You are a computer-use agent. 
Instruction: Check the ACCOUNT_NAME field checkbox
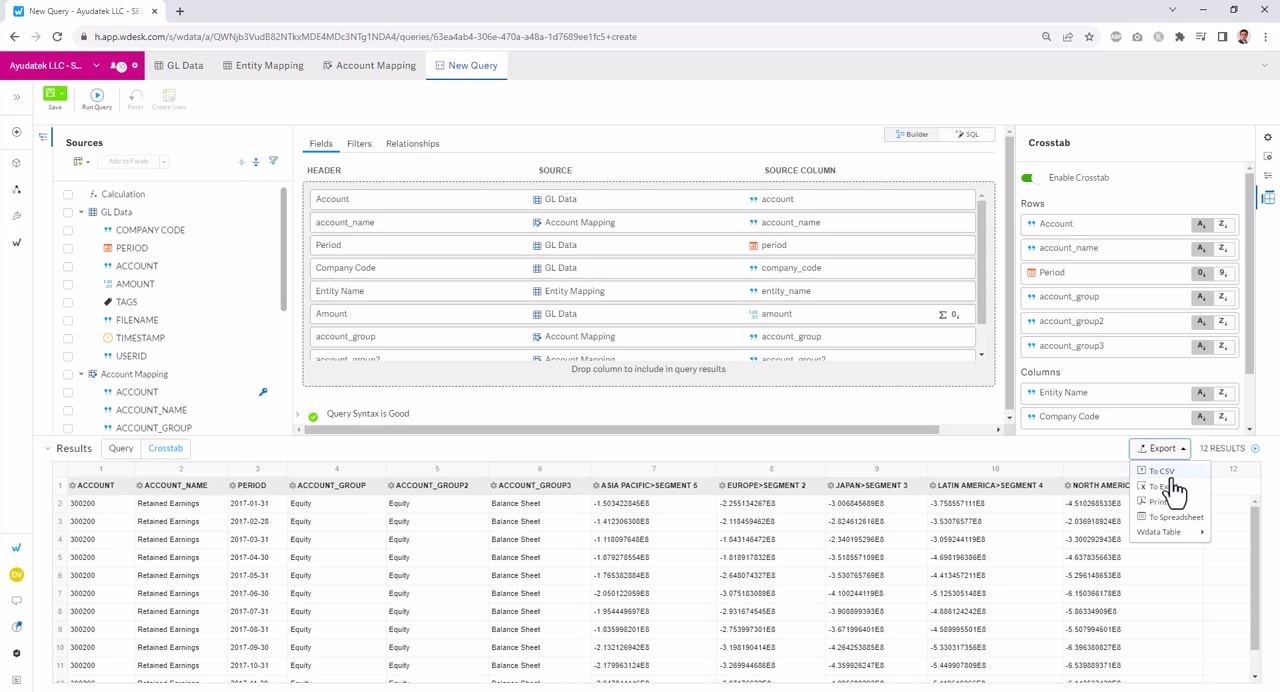[x=68, y=410]
